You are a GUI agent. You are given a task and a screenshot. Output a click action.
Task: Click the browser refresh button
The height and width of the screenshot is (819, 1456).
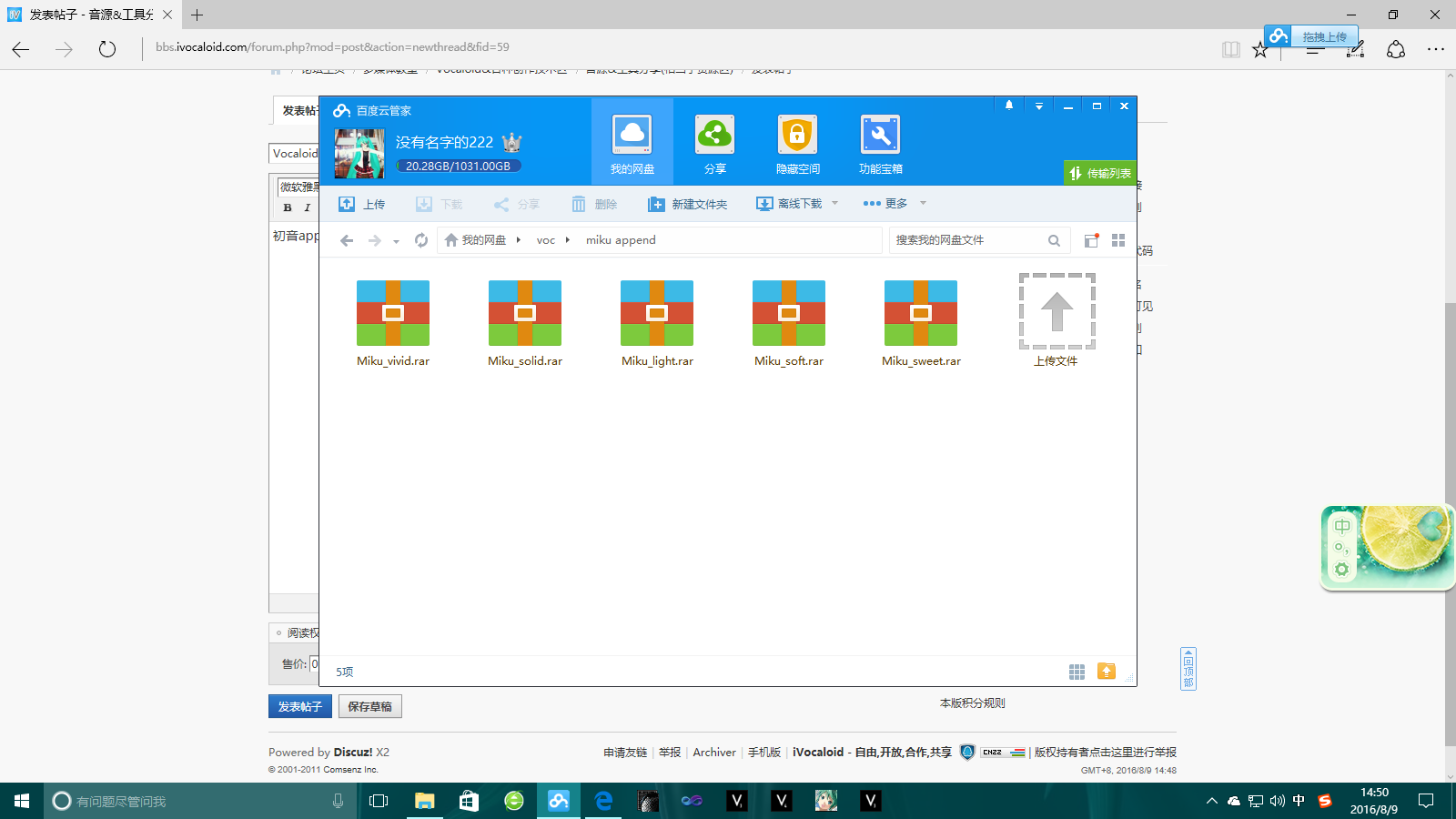[107, 49]
